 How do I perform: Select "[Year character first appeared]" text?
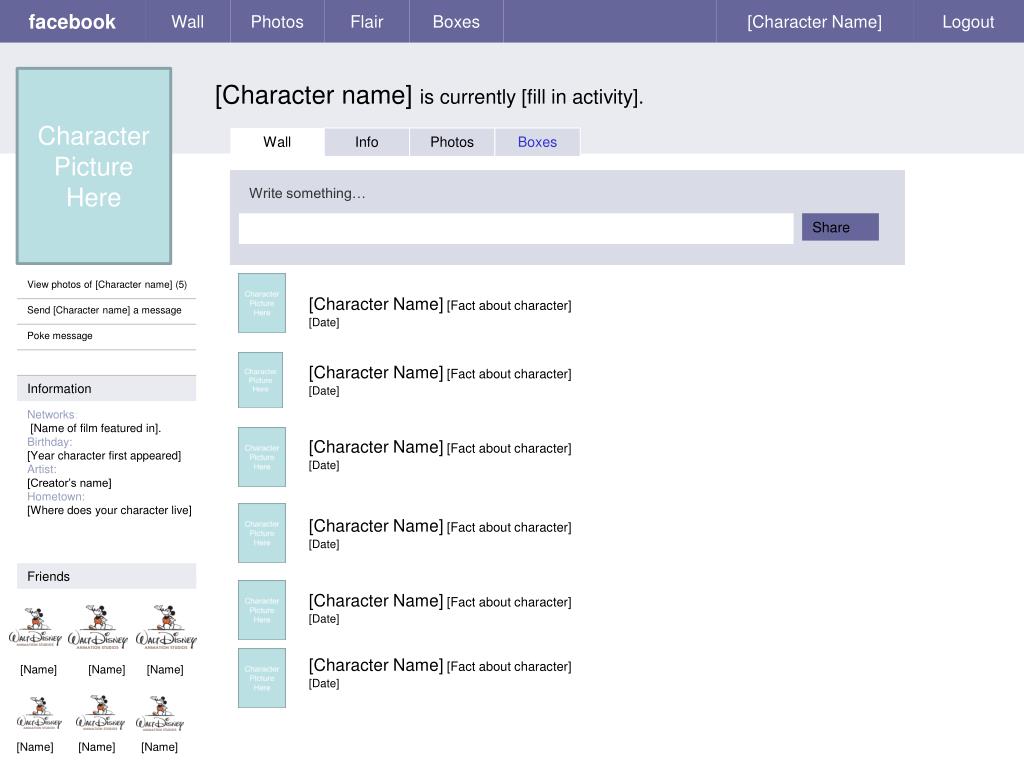[104, 456]
